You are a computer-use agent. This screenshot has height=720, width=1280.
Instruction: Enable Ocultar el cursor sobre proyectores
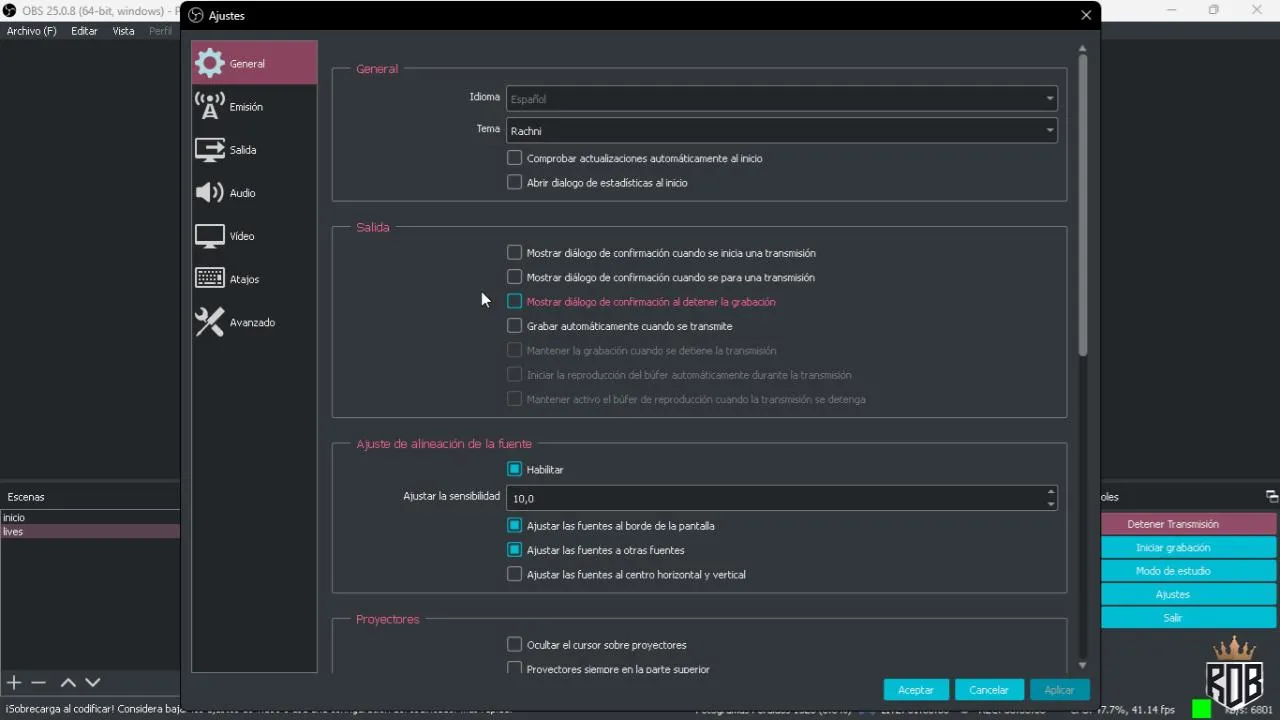[x=515, y=645]
